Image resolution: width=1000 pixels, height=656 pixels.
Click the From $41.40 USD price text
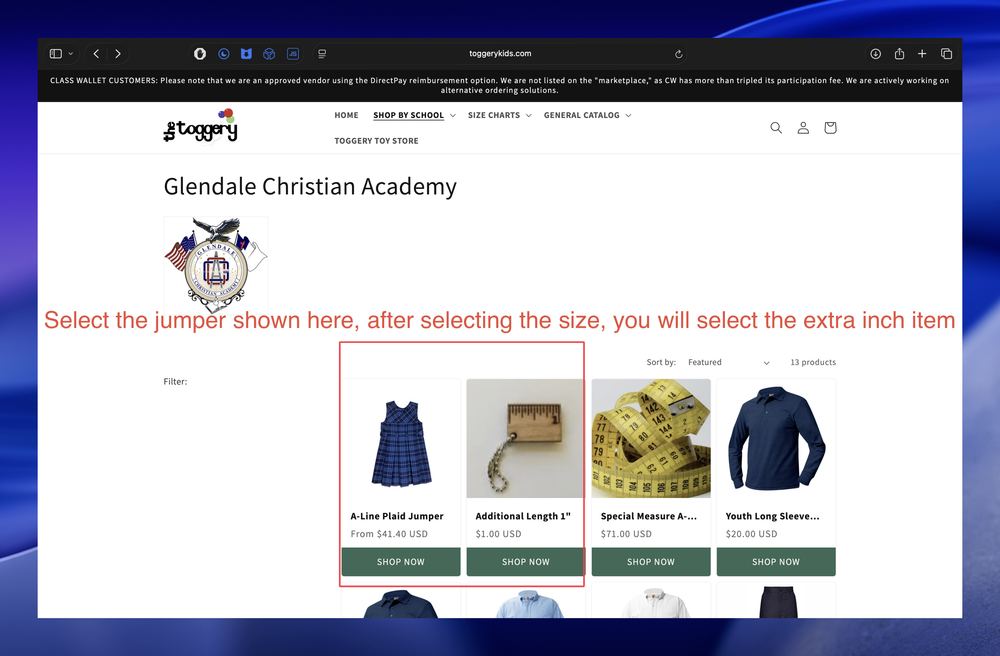389,534
